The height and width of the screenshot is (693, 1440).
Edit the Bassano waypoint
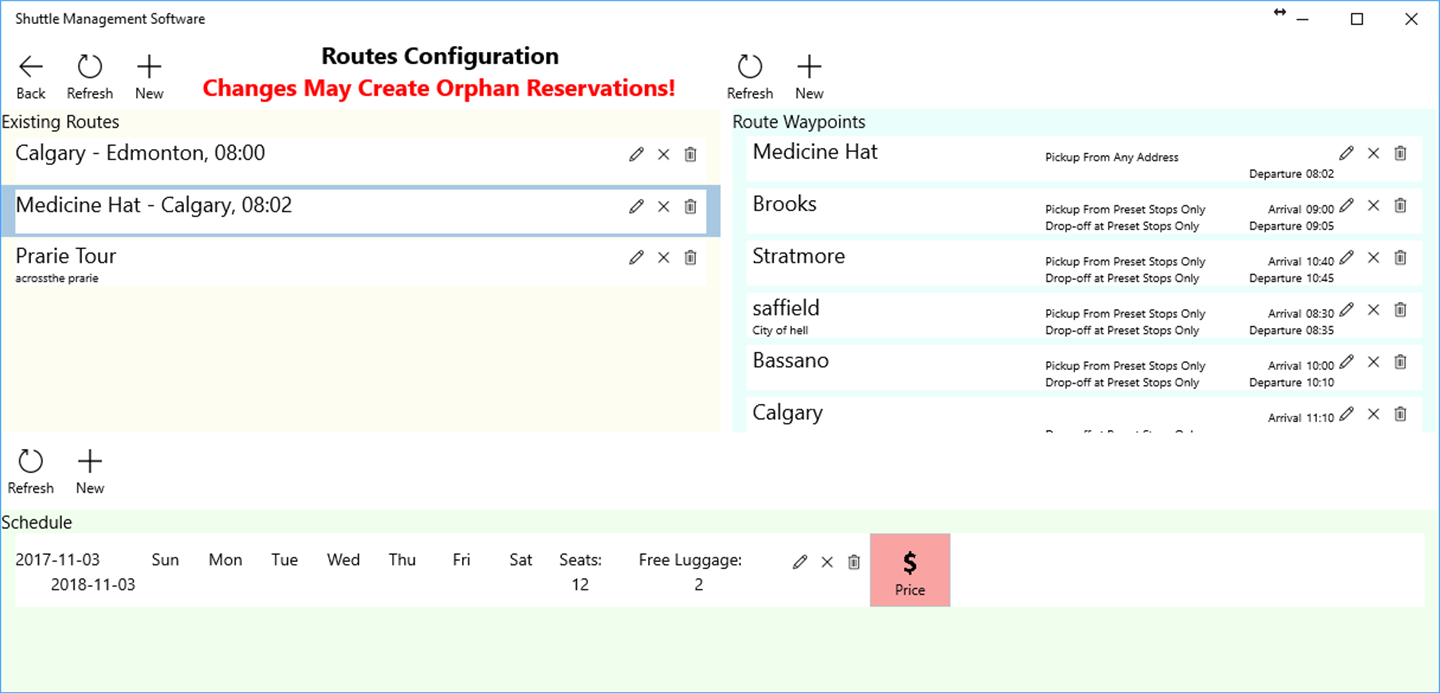click(x=1347, y=362)
